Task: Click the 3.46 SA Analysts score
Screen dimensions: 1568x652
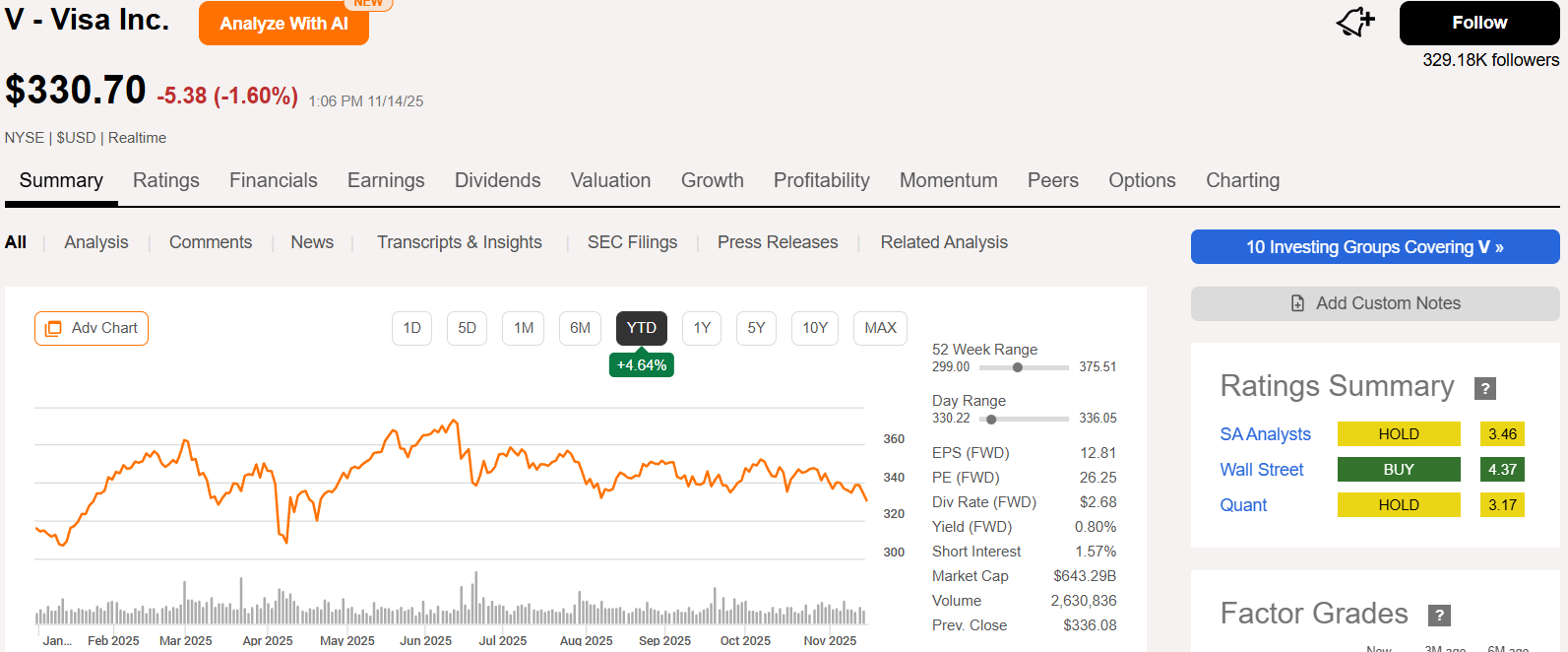Action: pos(1502,434)
